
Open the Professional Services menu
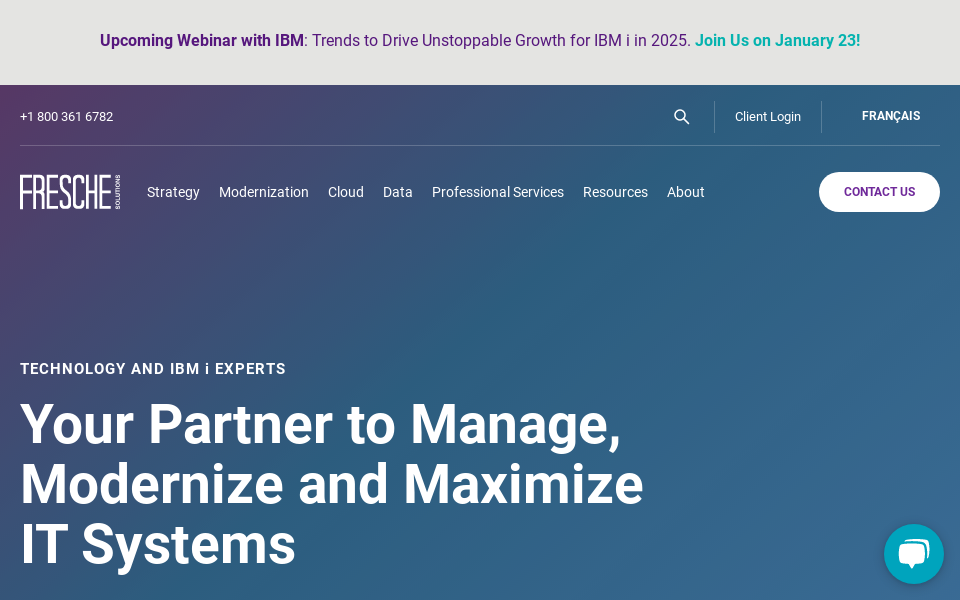pyautogui.click(x=498, y=192)
